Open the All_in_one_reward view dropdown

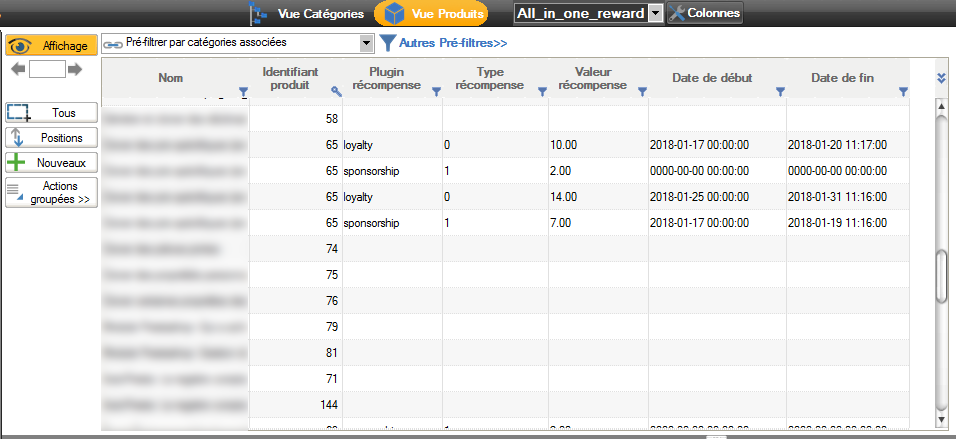pos(655,13)
